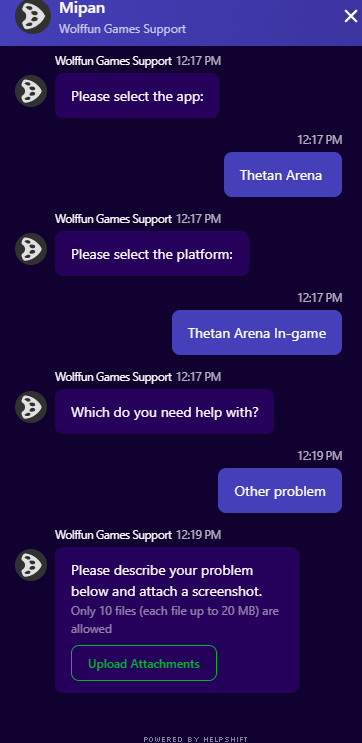Click the 'Mipan' title in the header
The width and height of the screenshot is (362, 743).
click(x=82, y=8)
